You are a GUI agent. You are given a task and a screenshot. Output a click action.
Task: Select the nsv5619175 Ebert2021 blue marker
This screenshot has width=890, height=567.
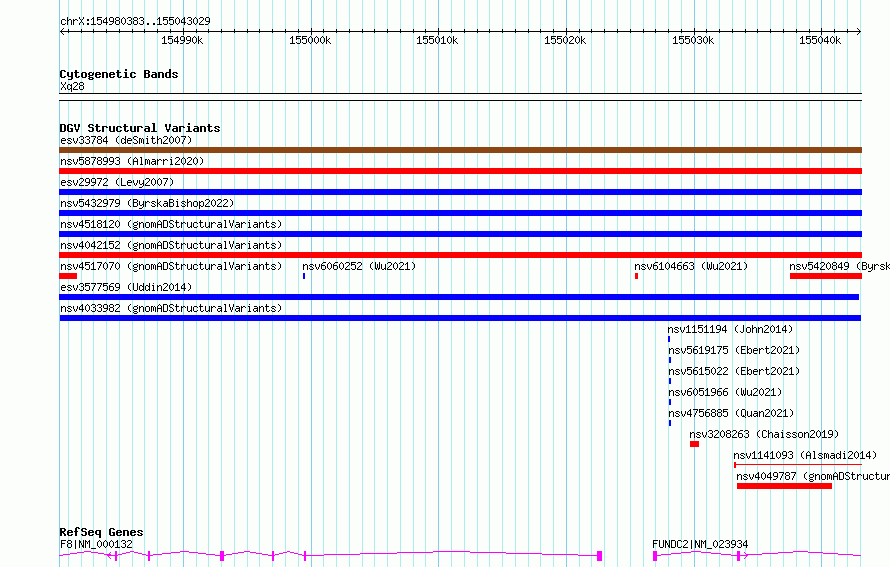(670, 360)
